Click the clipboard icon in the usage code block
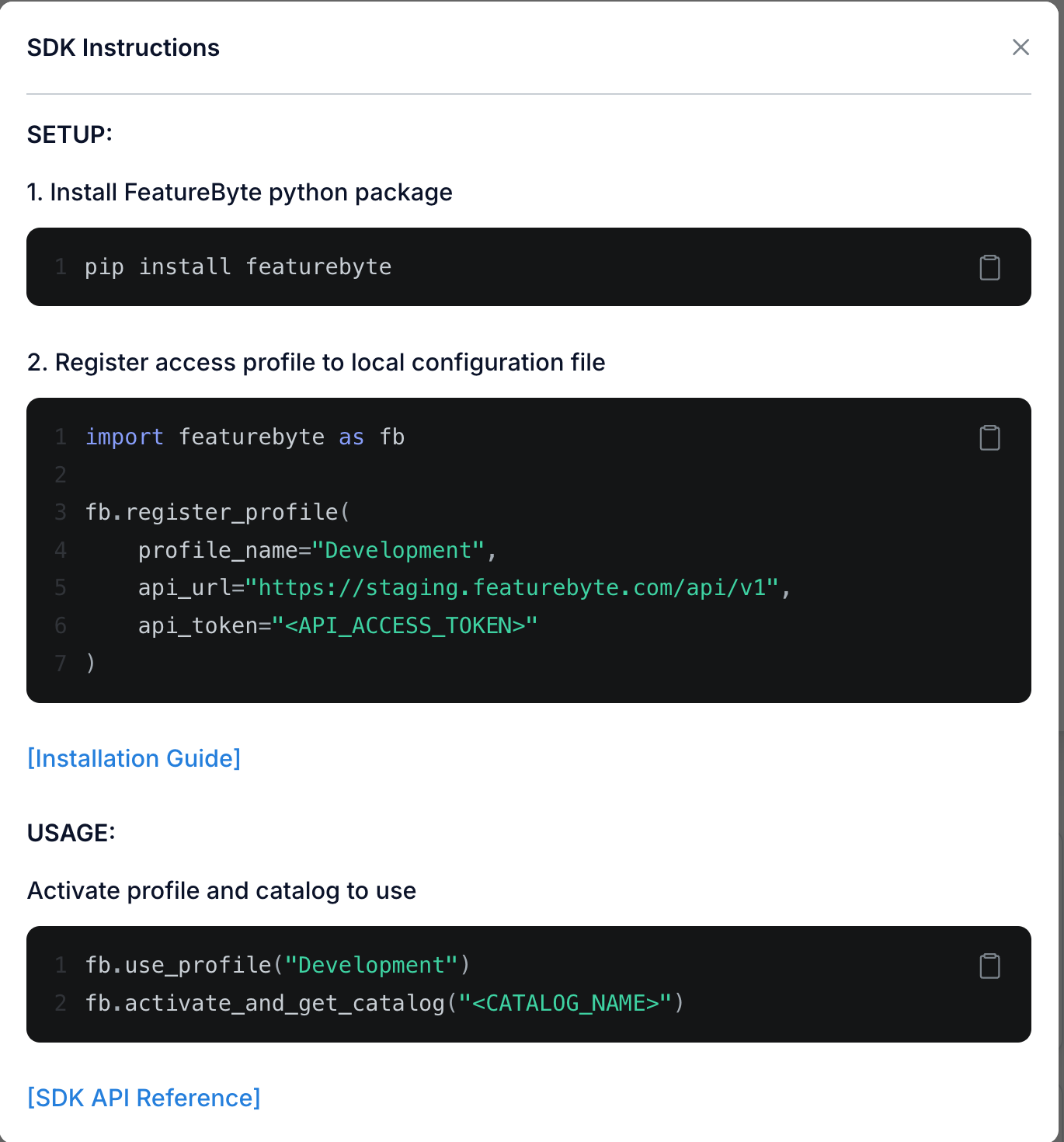The image size is (1064, 1142). coord(989,965)
